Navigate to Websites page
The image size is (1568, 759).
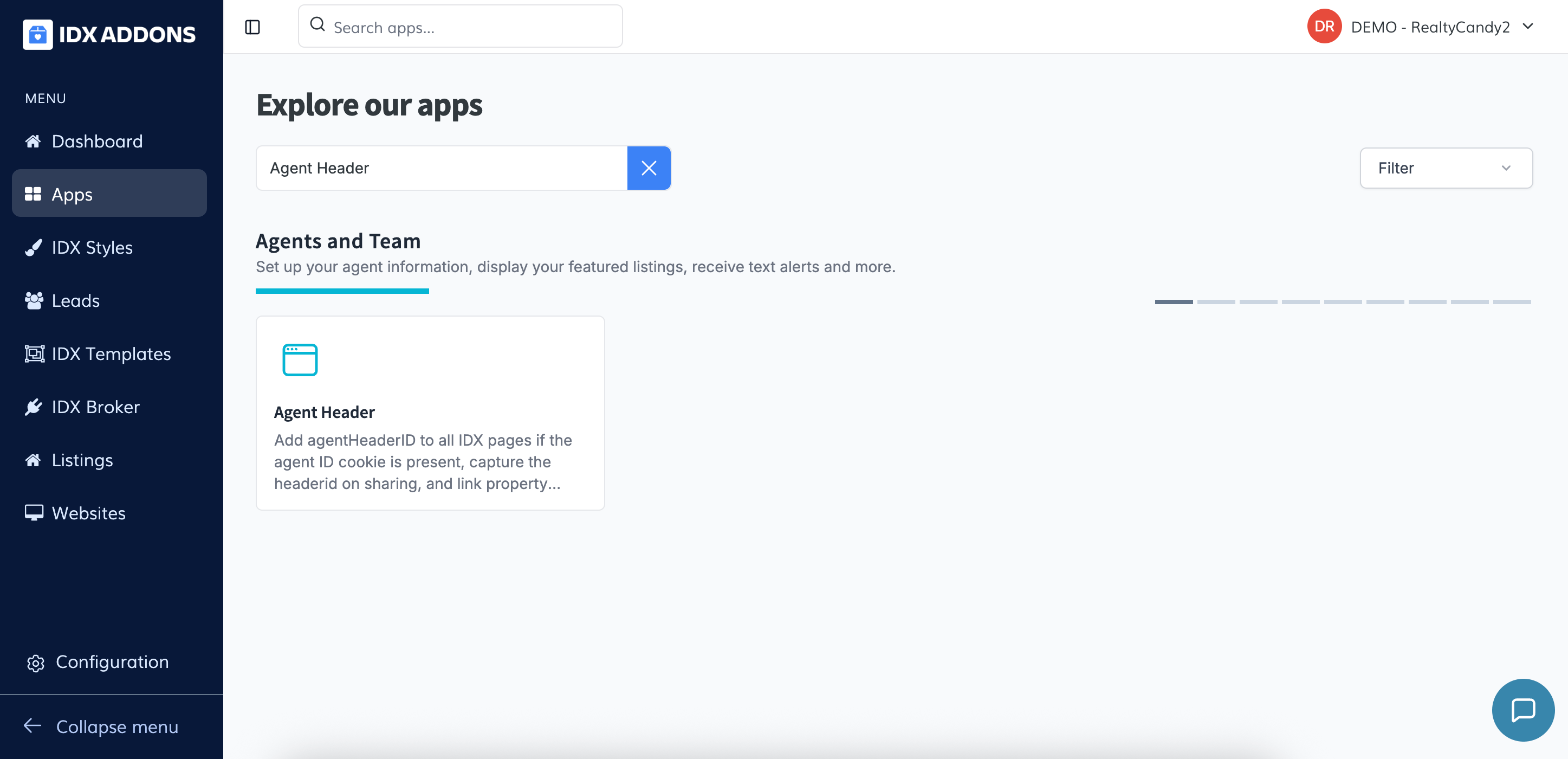pos(88,513)
